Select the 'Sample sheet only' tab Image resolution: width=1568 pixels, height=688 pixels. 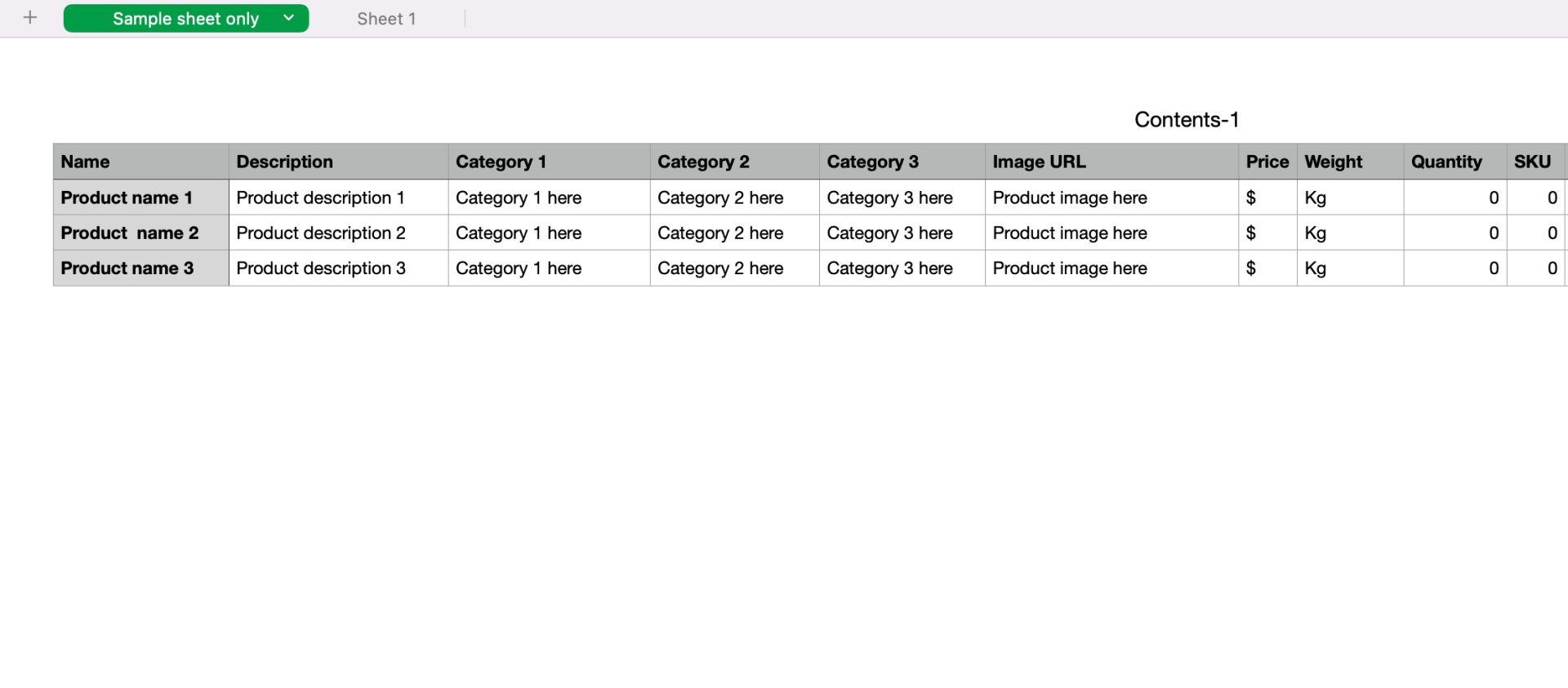(185, 19)
